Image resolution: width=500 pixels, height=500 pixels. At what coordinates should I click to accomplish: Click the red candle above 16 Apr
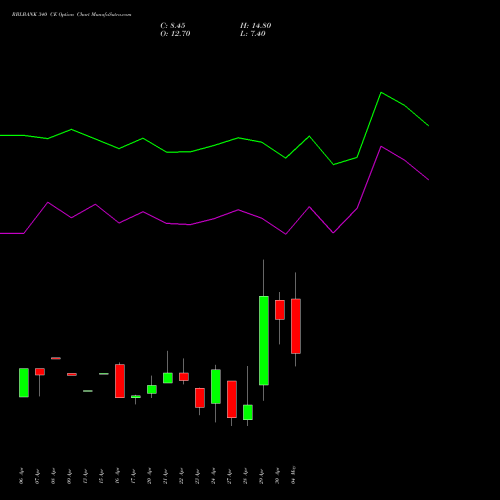click(x=120, y=381)
